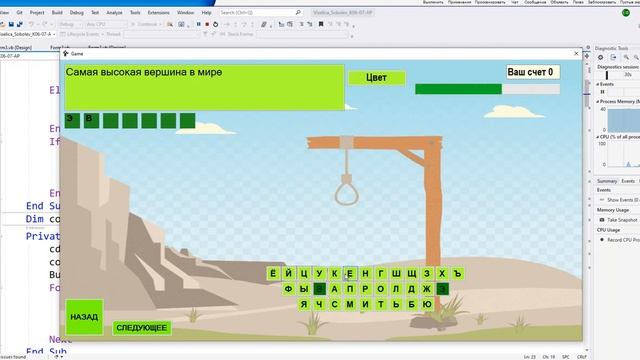Open the Analyze menu
The image size is (640, 360).
114,13
